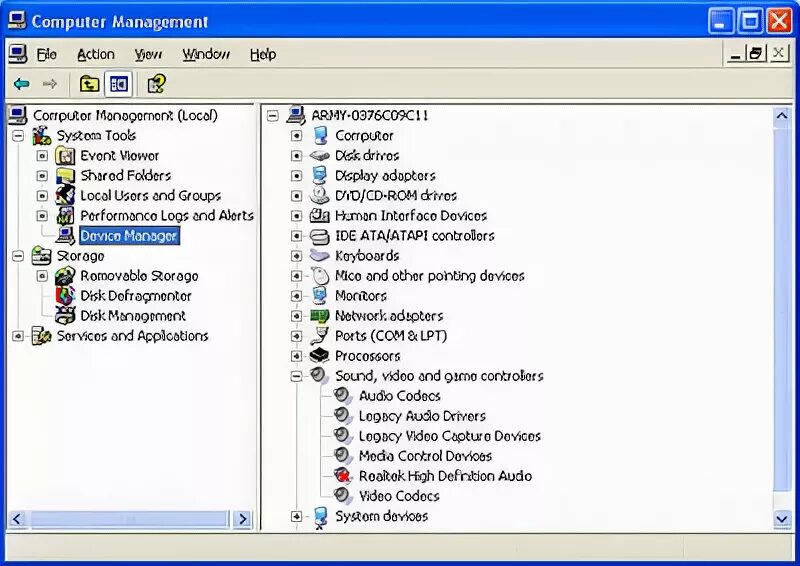Click the Disk Management icon
The image size is (800, 566).
tap(65, 315)
